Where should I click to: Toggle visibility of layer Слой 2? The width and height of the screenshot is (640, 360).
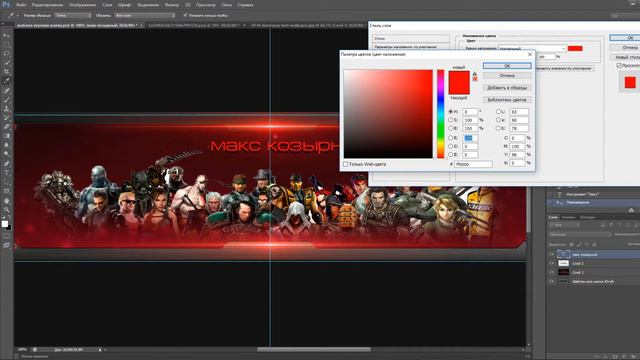[x=551, y=263]
